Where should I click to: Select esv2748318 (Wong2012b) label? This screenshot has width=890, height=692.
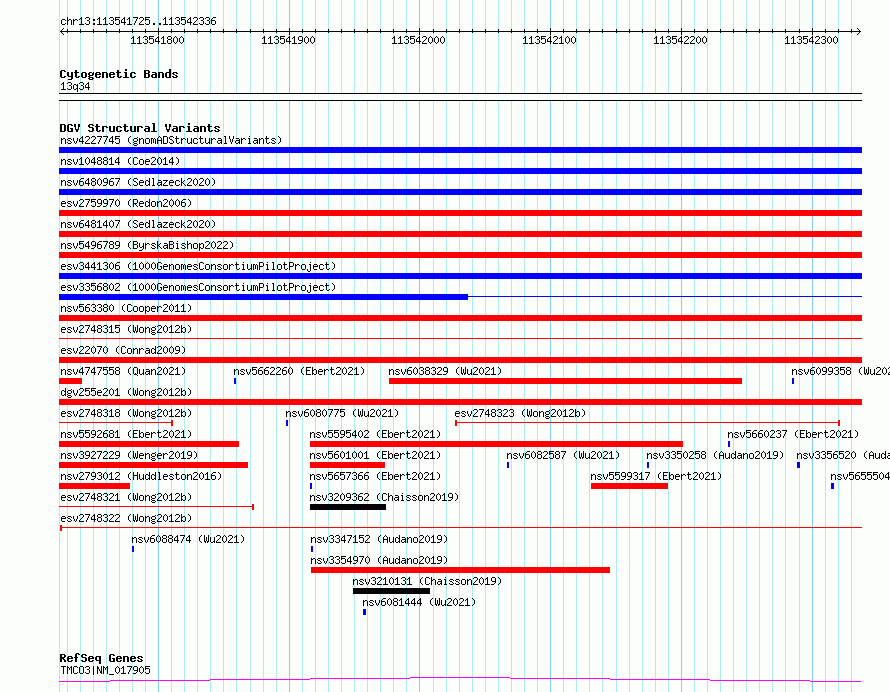126,413
